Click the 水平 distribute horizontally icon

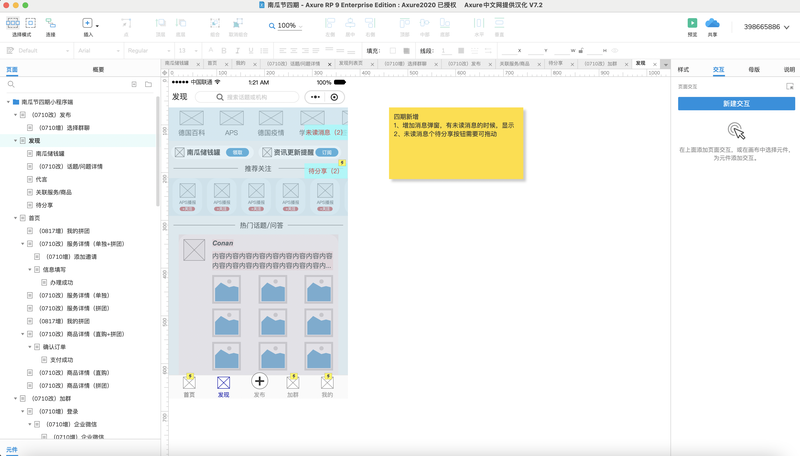click(x=479, y=23)
